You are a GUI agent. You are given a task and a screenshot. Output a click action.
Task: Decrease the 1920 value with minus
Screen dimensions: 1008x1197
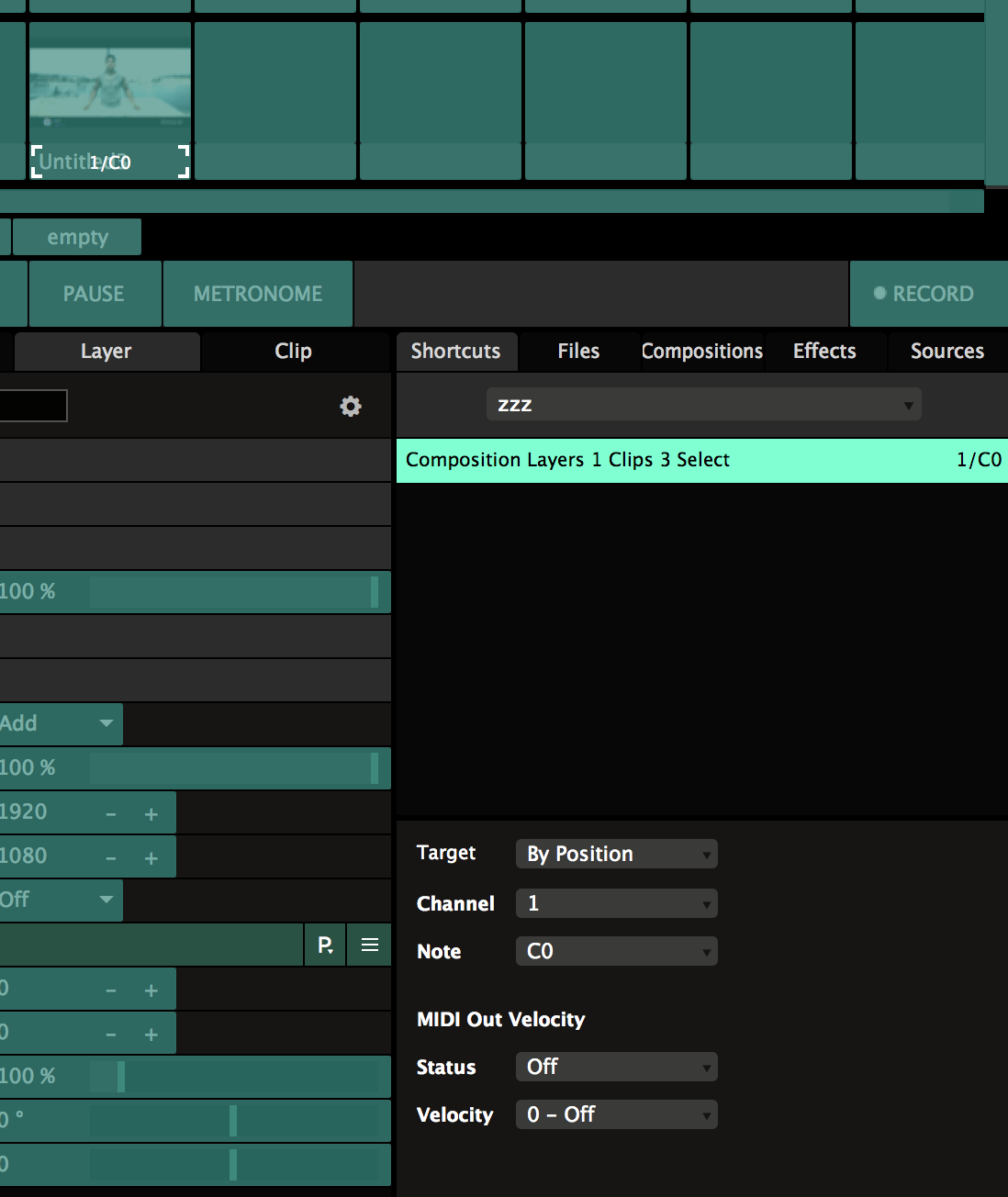click(111, 813)
